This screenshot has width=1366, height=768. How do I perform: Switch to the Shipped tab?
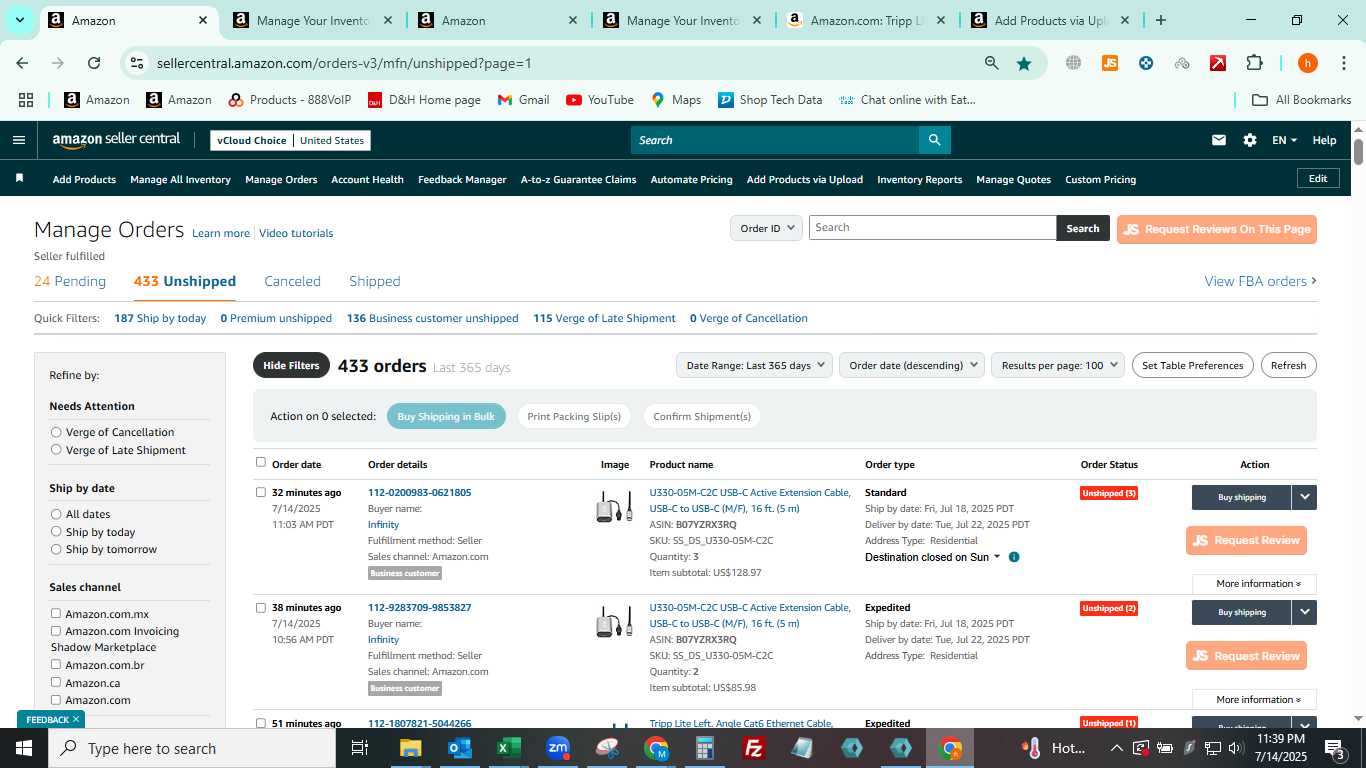pyautogui.click(x=375, y=281)
